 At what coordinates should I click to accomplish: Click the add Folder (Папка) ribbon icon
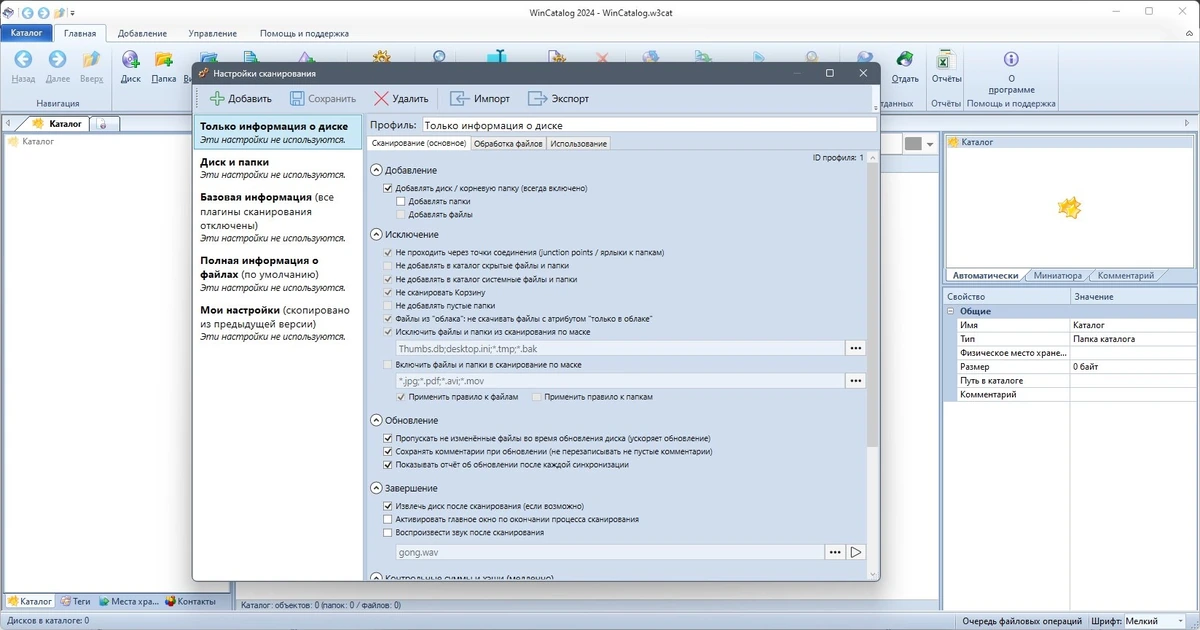[163, 60]
